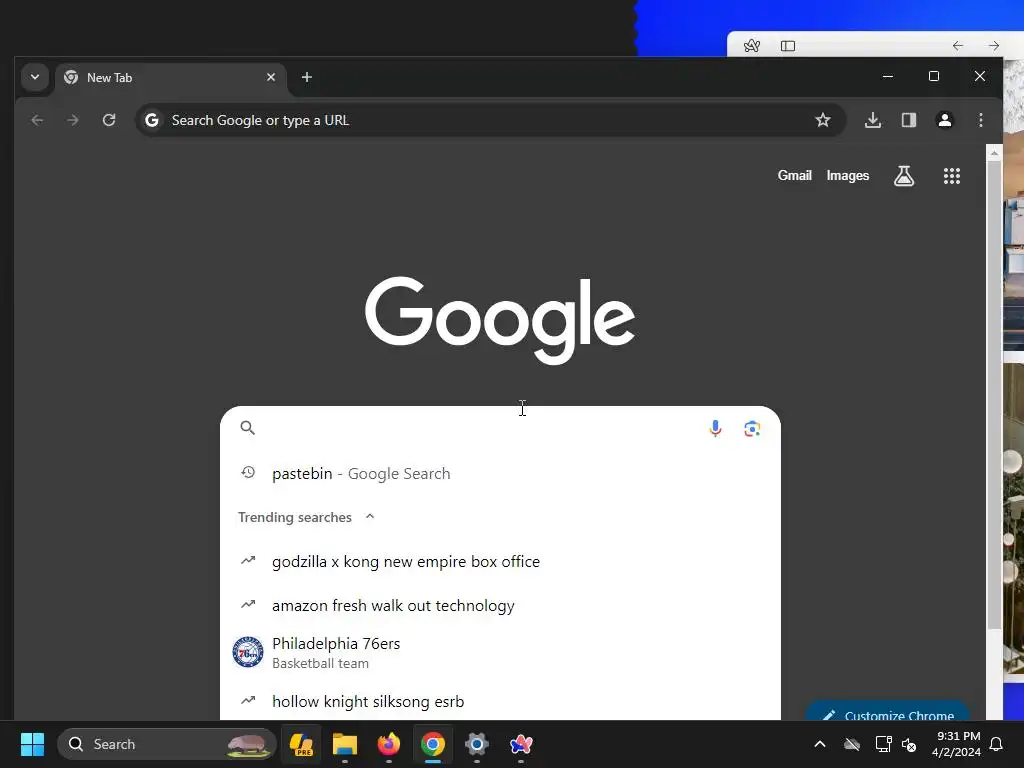Screen dimensions: 1024x768
Task: Toggle Chrome side panel
Action: click(908, 120)
